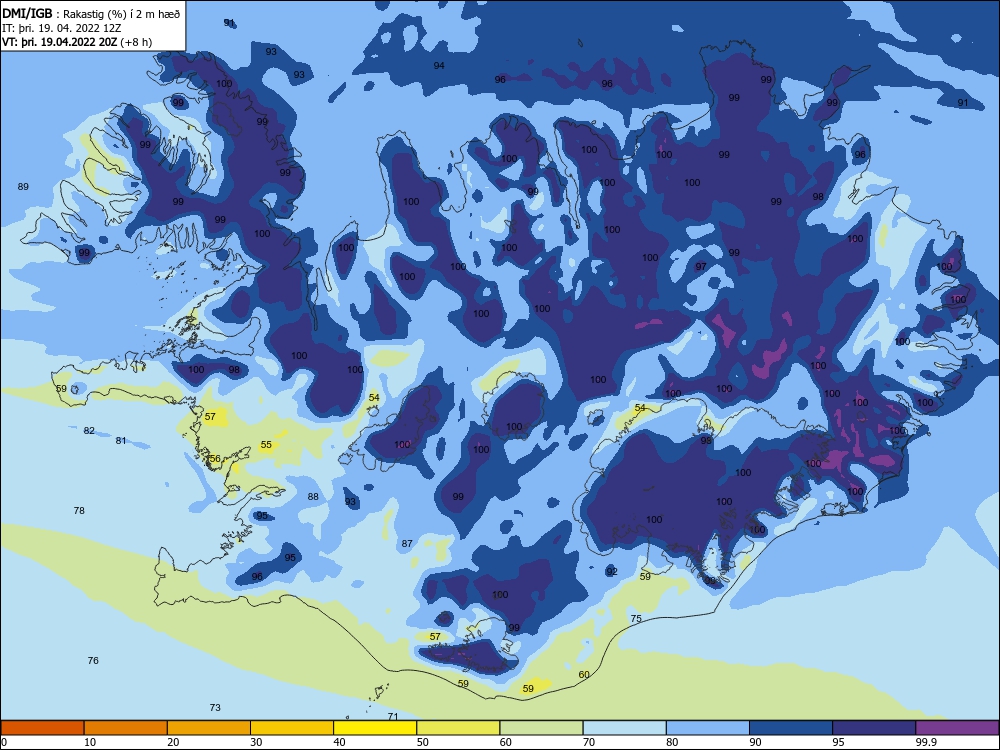The width and height of the screenshot is (1000, 750).
Task: Click the humidity value 92 on the map
Action: [612, 571]
